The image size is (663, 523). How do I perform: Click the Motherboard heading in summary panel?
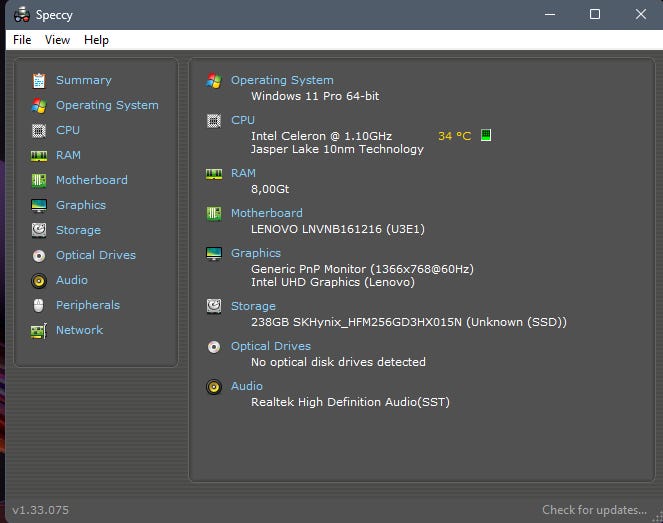tap(266, 213)
